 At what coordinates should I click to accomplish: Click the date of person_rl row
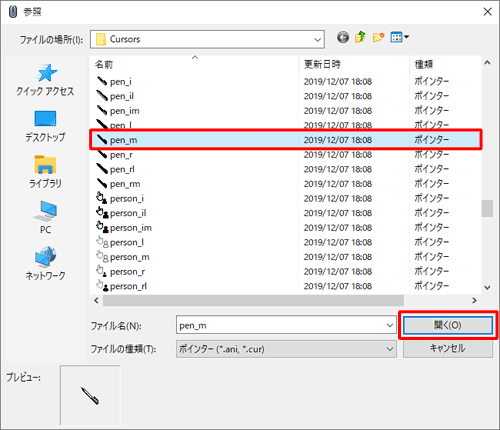tap(338, 286)
